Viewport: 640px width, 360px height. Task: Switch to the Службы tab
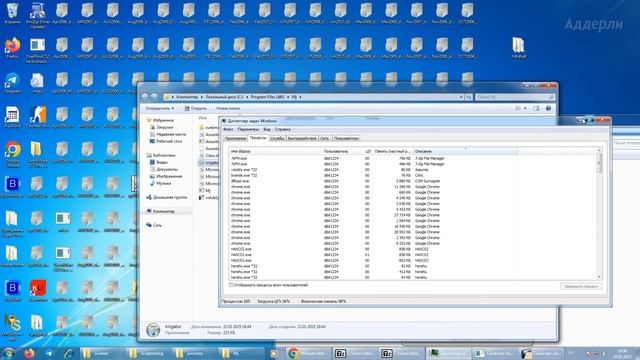pos(277,138)
